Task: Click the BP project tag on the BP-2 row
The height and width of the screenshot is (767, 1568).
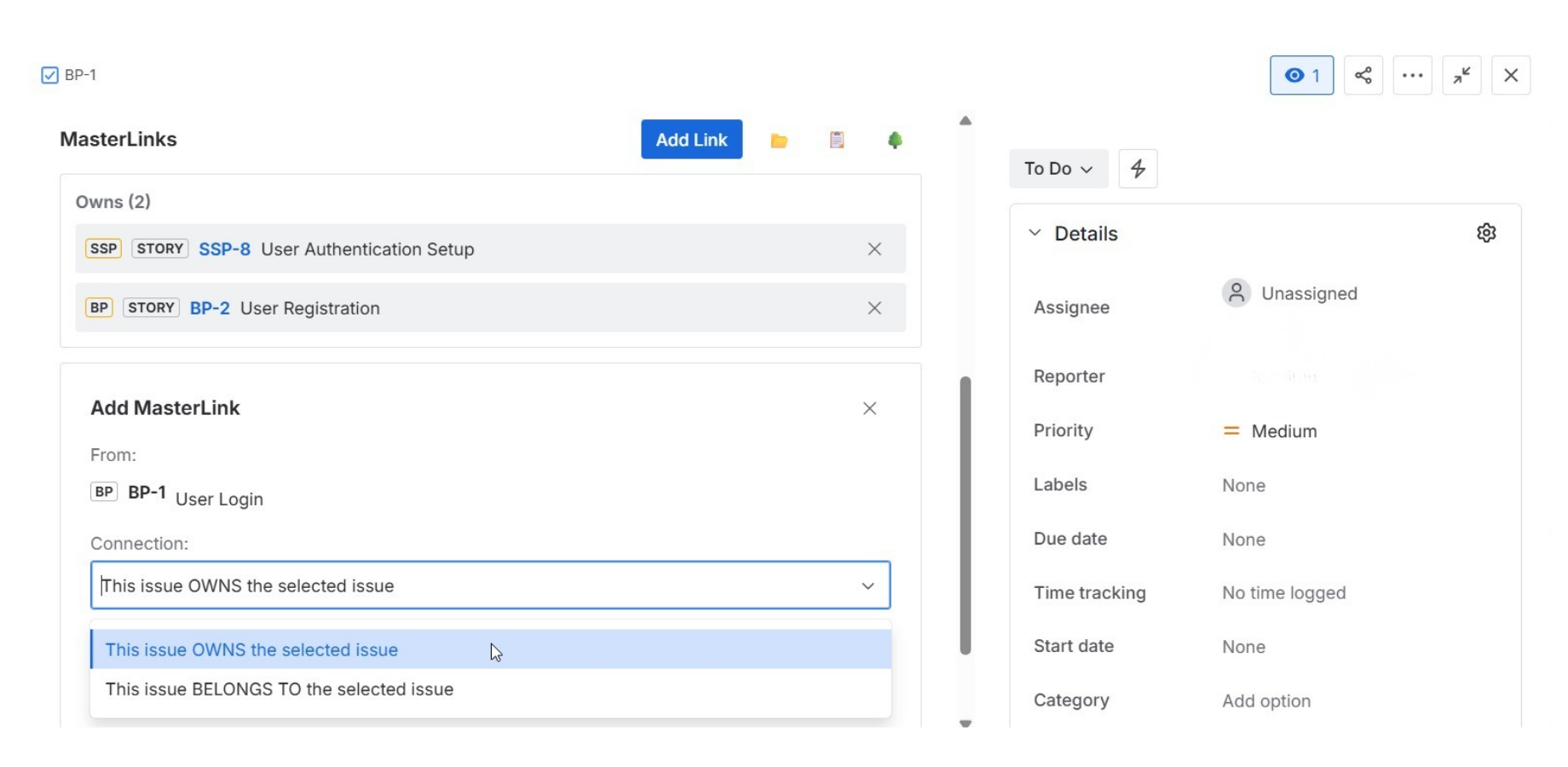Action: pyautogui.click(x=100, y=308)
